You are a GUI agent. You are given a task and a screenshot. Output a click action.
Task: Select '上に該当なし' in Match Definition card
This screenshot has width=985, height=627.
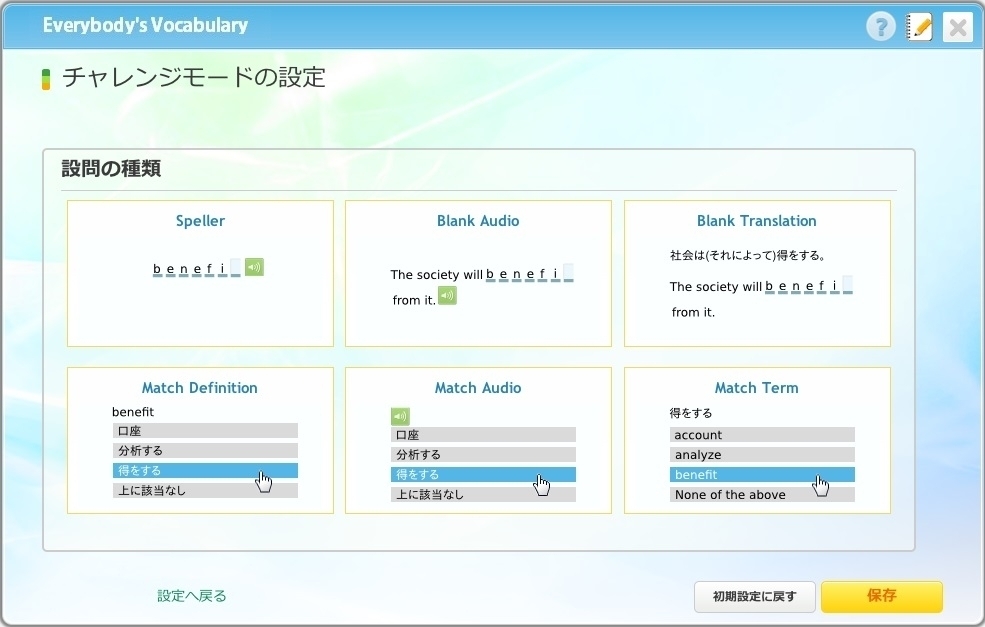point(205,491)
